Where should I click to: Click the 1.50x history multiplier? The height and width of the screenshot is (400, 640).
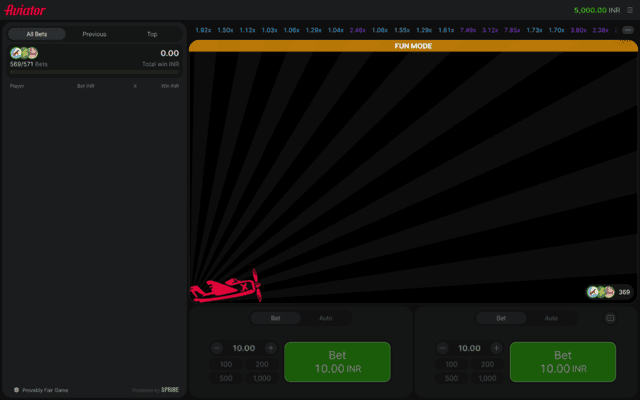tap(225, 30)
